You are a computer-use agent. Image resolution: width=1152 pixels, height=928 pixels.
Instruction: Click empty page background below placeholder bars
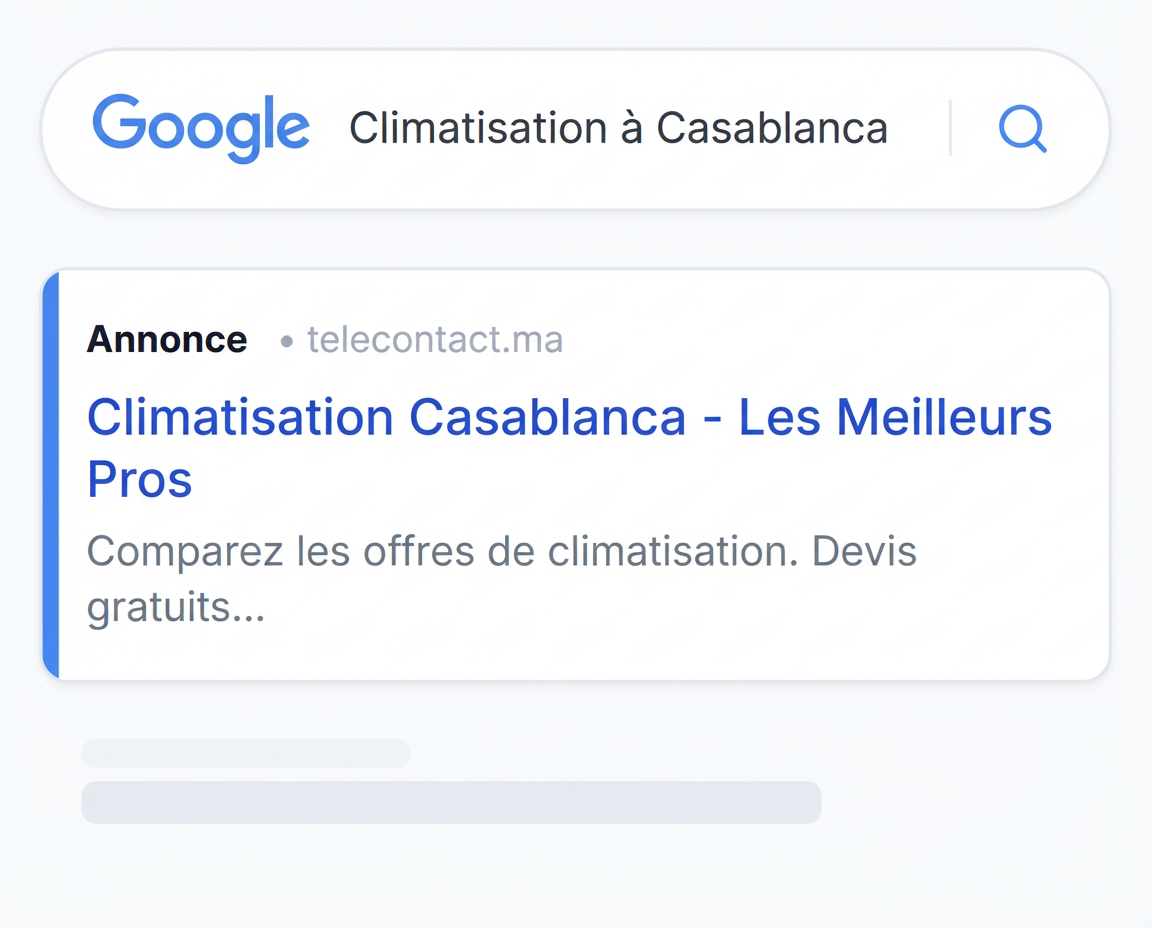tap(576, 880)
